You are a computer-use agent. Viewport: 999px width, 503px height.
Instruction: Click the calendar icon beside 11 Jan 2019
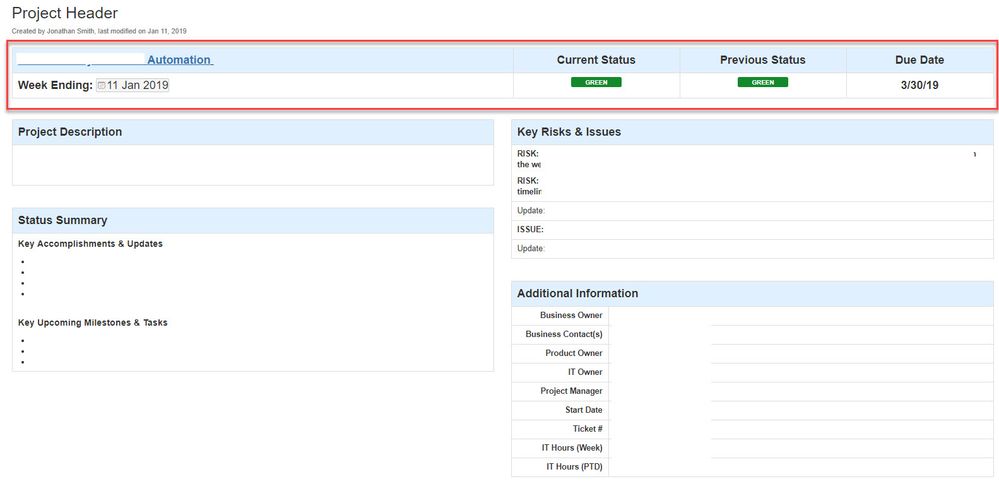(x=101, y=85)
